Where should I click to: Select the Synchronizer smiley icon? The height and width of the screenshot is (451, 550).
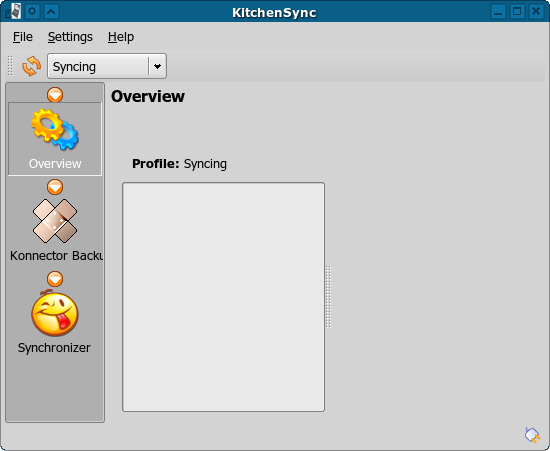(x=55, y=313)
